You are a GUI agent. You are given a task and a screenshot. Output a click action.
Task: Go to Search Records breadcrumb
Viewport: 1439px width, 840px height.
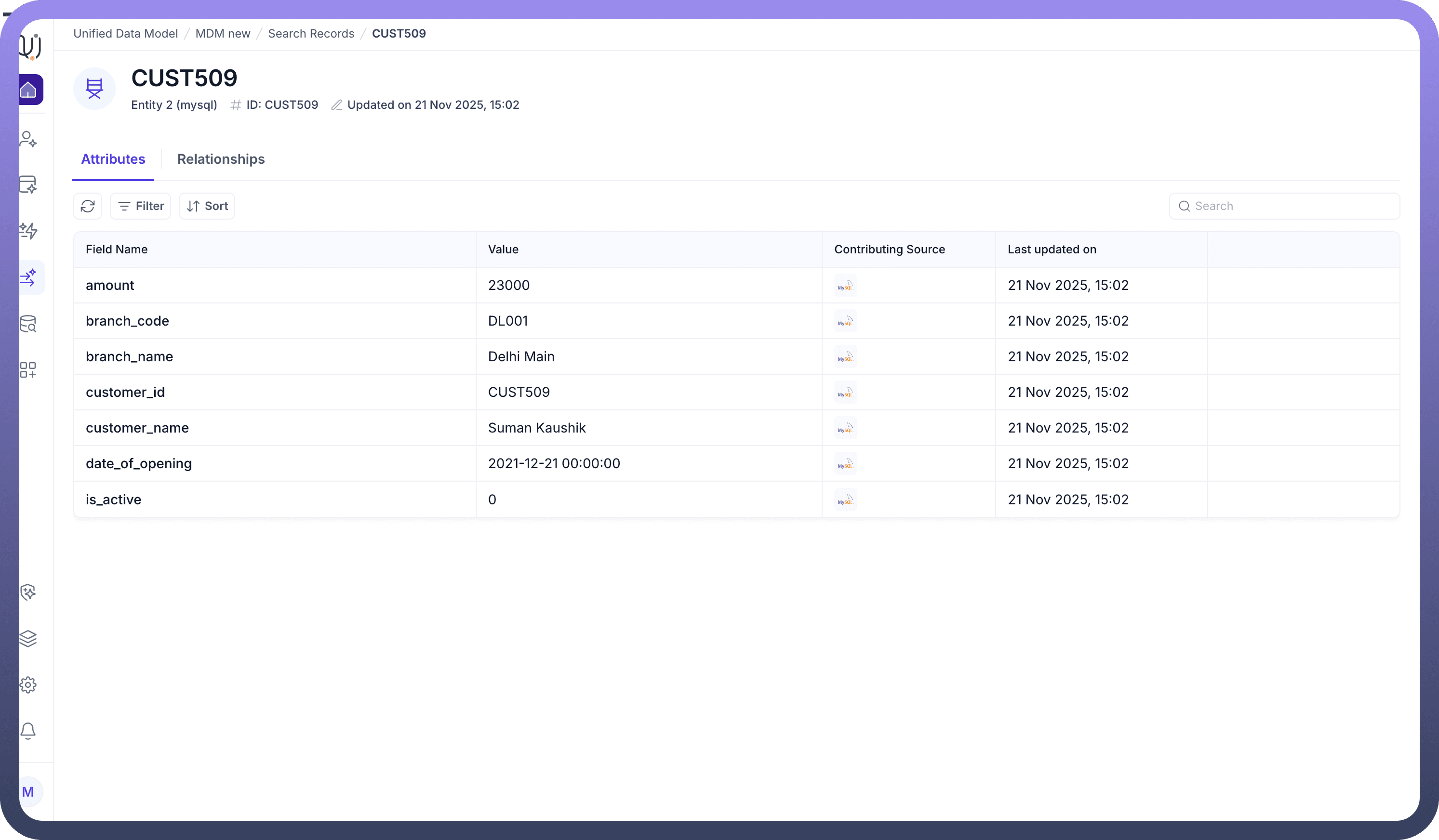coord(311,34)
